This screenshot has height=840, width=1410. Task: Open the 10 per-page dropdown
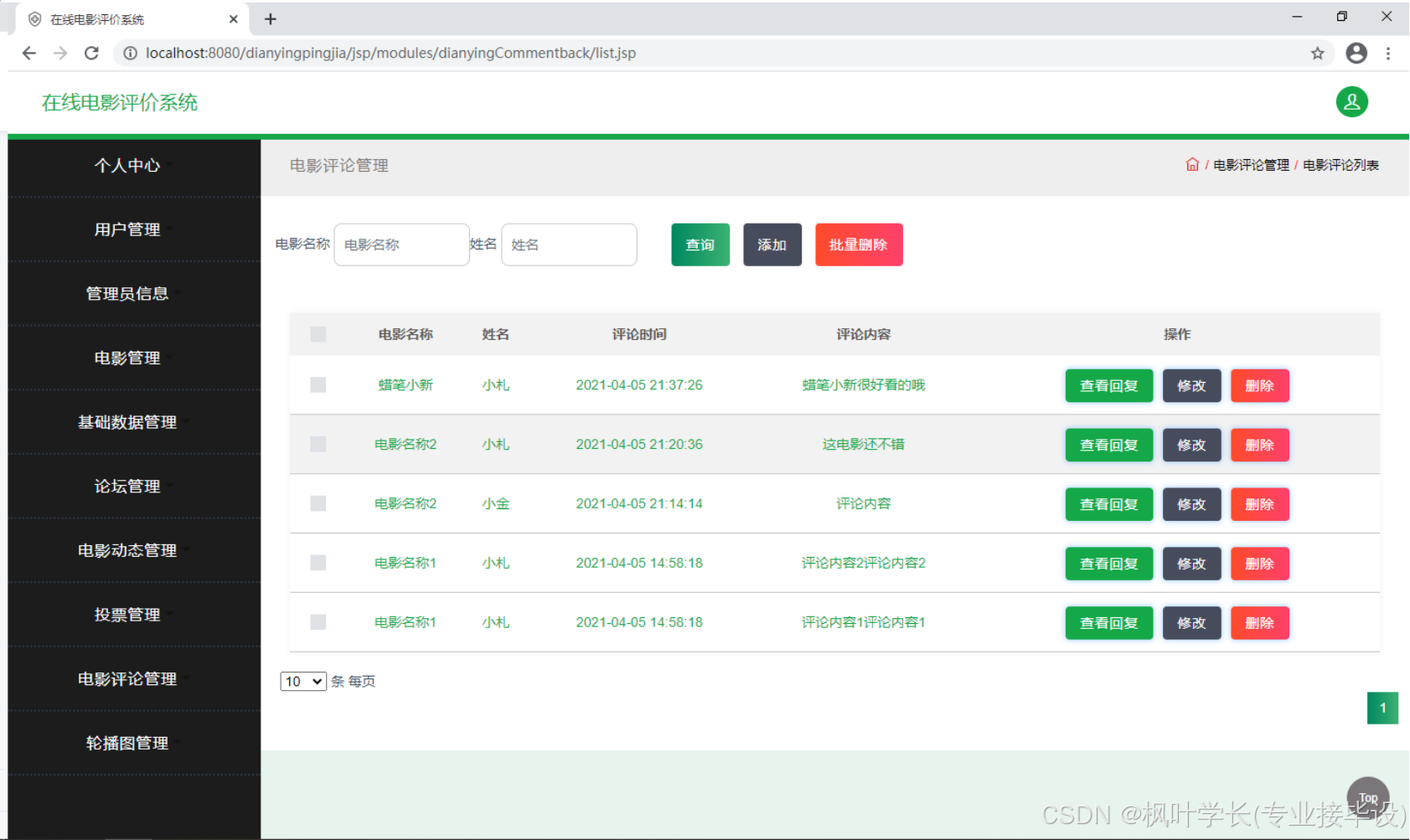(x=302, y=681)
